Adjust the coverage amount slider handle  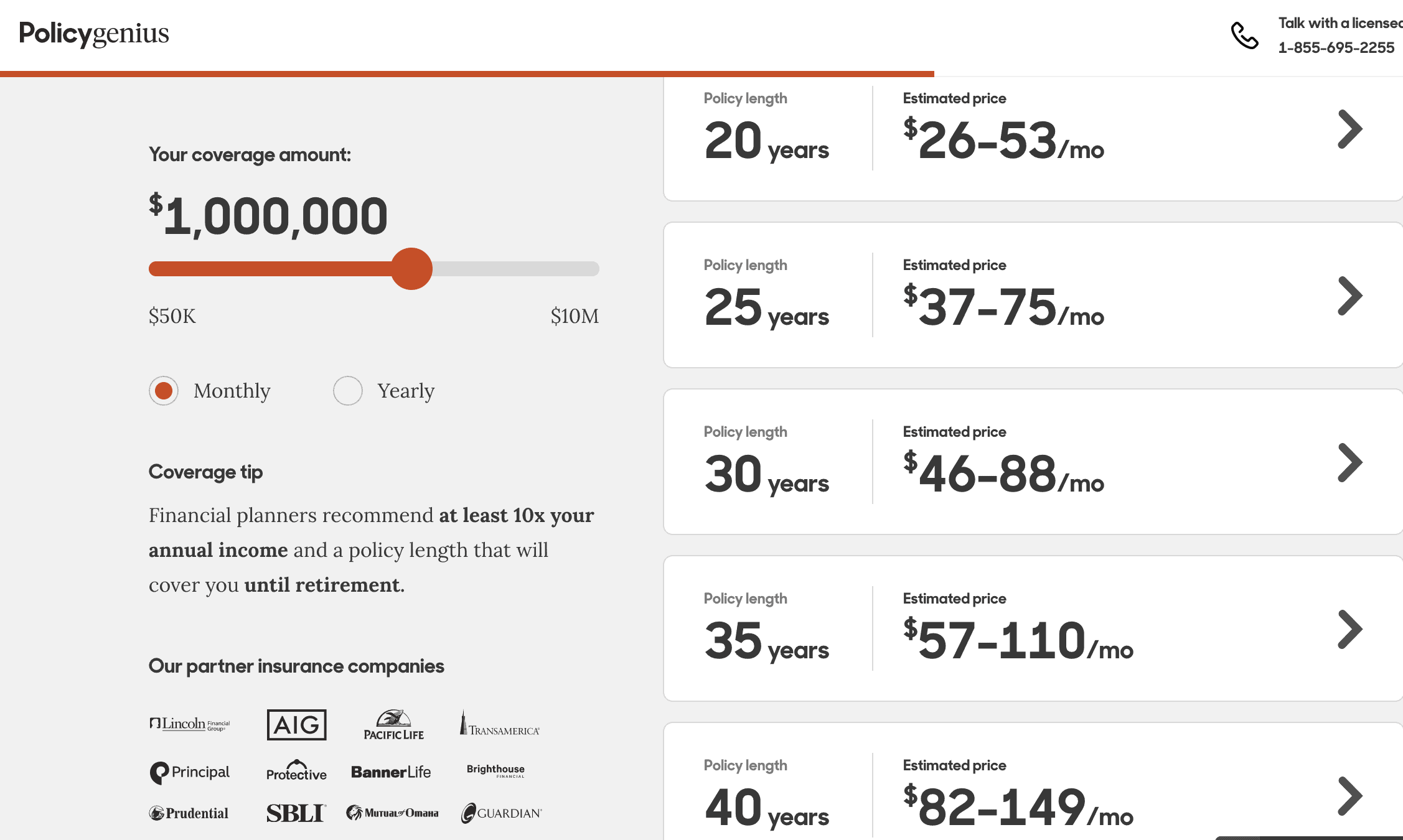click(412, 269)
